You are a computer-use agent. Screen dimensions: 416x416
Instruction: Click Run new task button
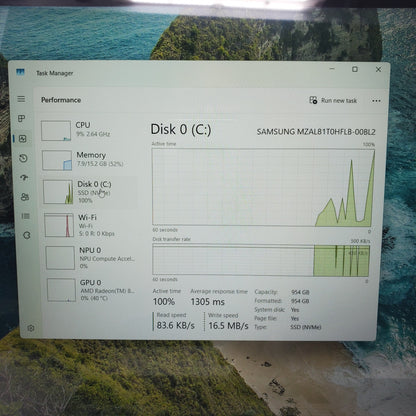[333, 100]
